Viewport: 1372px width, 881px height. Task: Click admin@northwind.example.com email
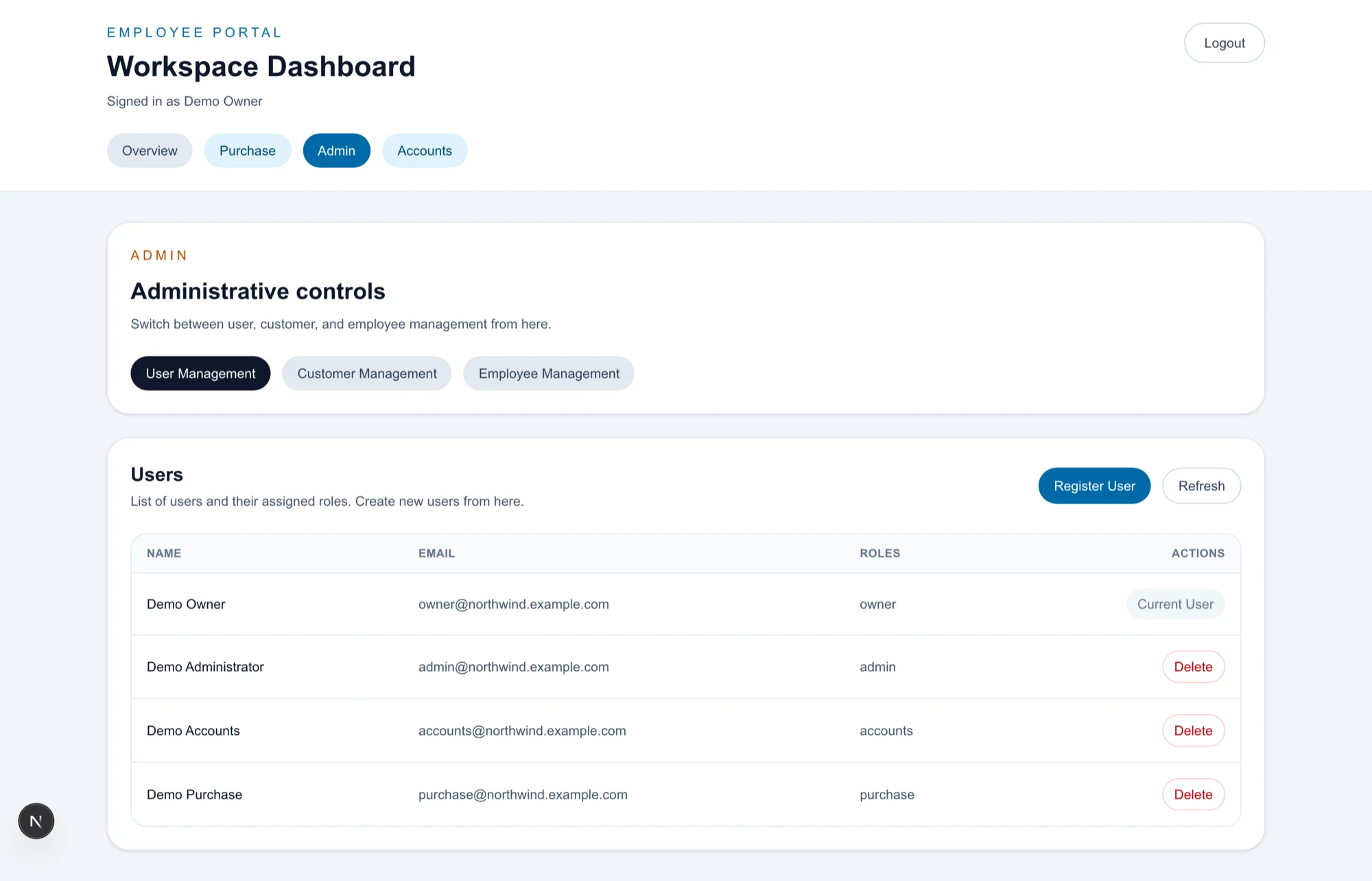(x=514, y=667)
